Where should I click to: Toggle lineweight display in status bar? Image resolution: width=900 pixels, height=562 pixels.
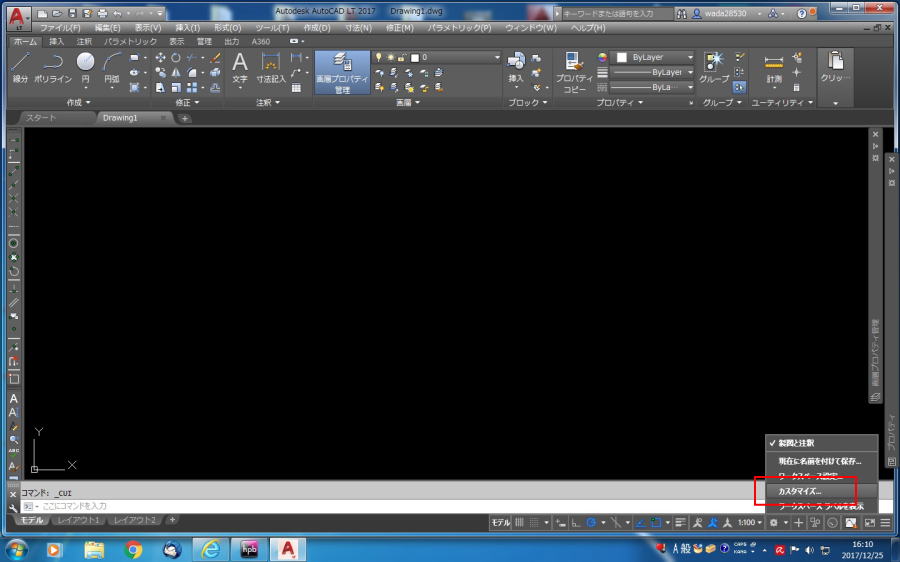tap(680, 522)
